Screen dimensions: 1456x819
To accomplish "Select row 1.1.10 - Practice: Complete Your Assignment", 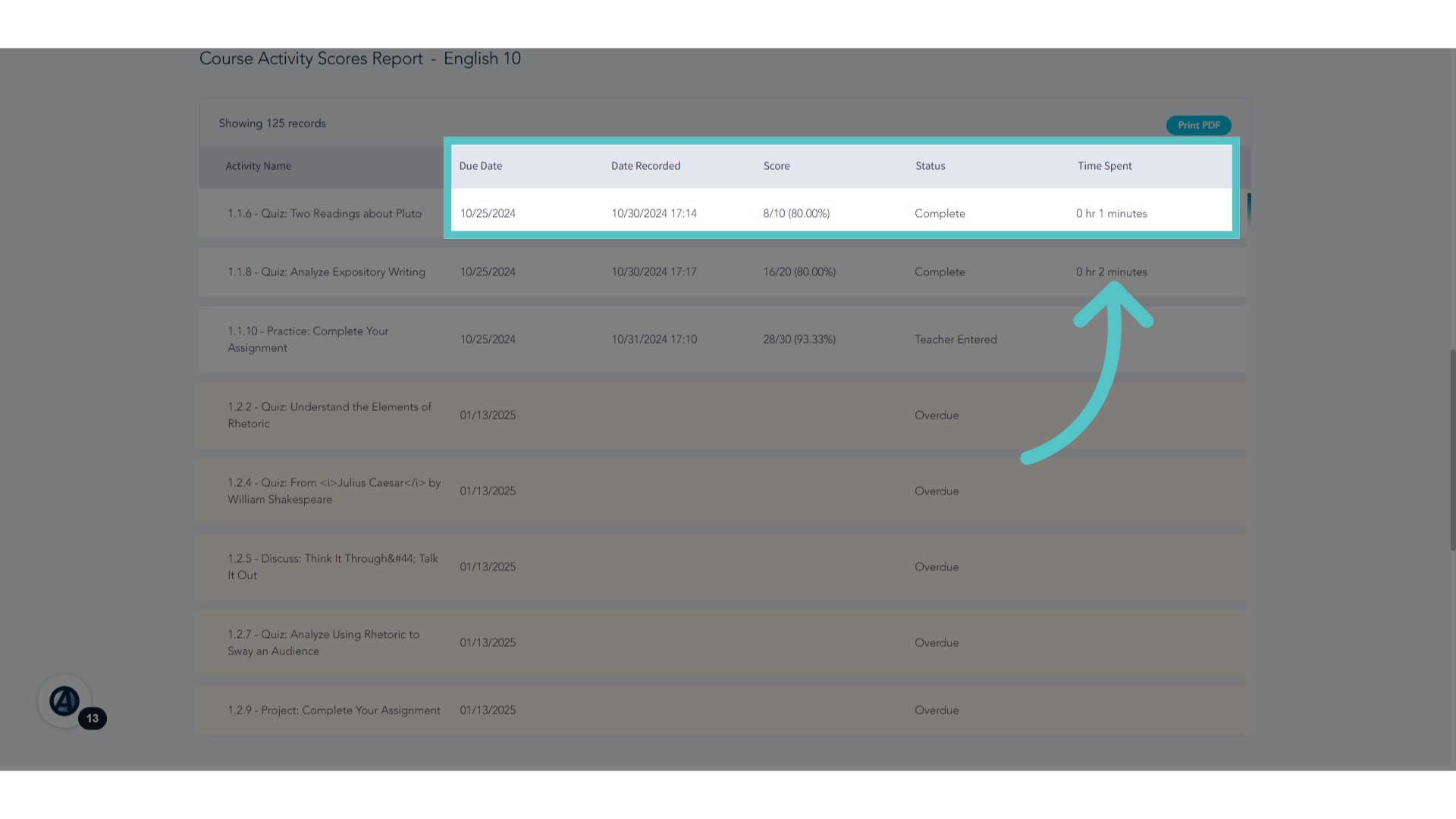I will [723, 340].
